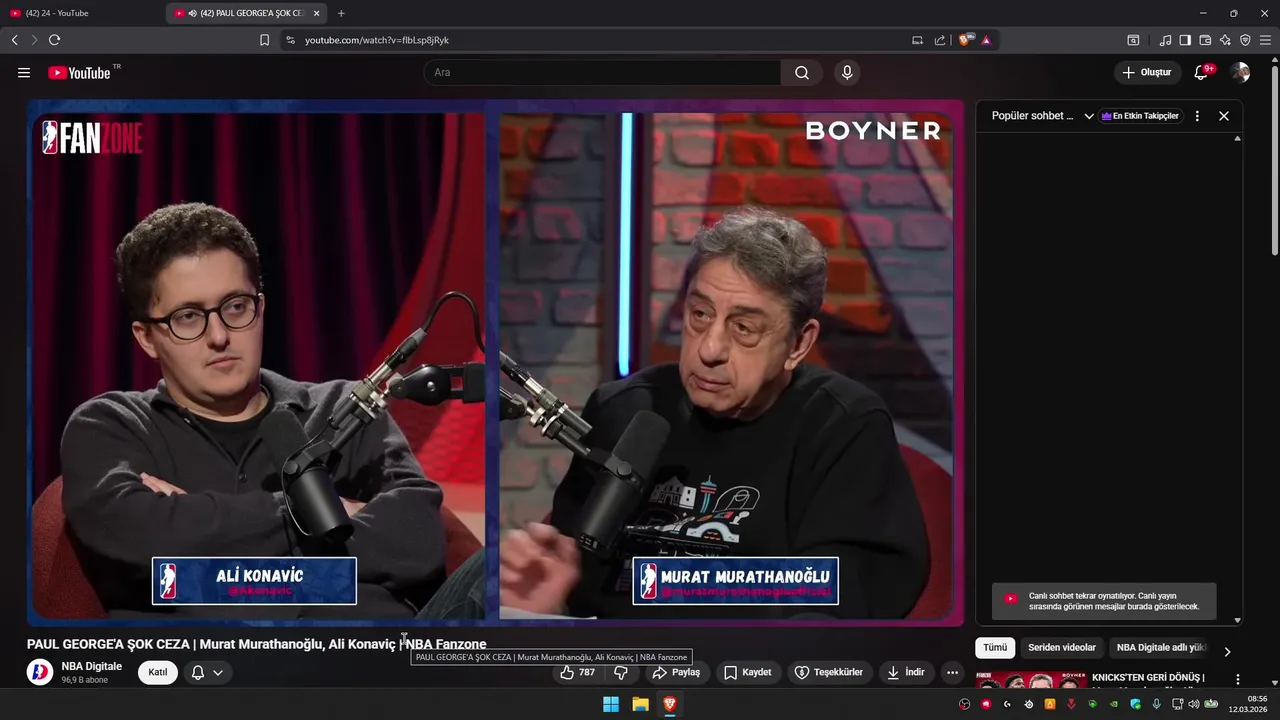Screen dimensions: 1280x720
Task: Click the Katıl join button
Action: (x=158, y=672)
